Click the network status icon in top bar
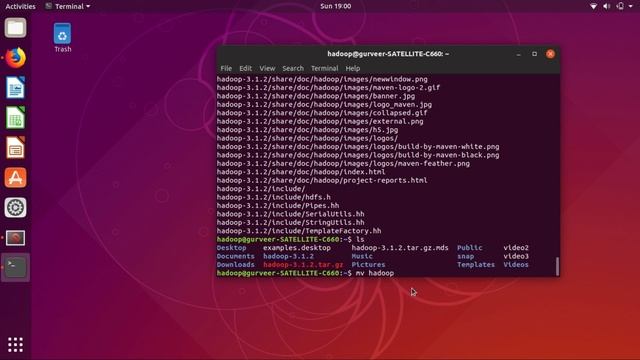This screenshot has width=640, height=360. pyautogui.click(x=593, y=6)
